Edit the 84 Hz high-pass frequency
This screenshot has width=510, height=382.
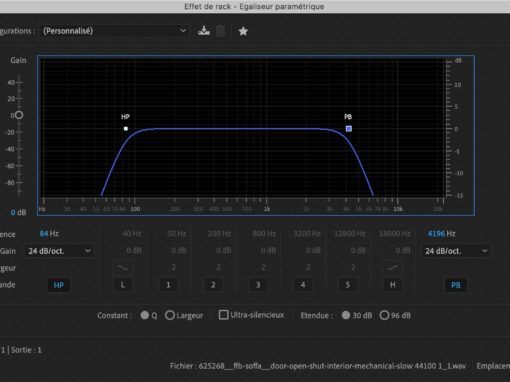(49, 234)
